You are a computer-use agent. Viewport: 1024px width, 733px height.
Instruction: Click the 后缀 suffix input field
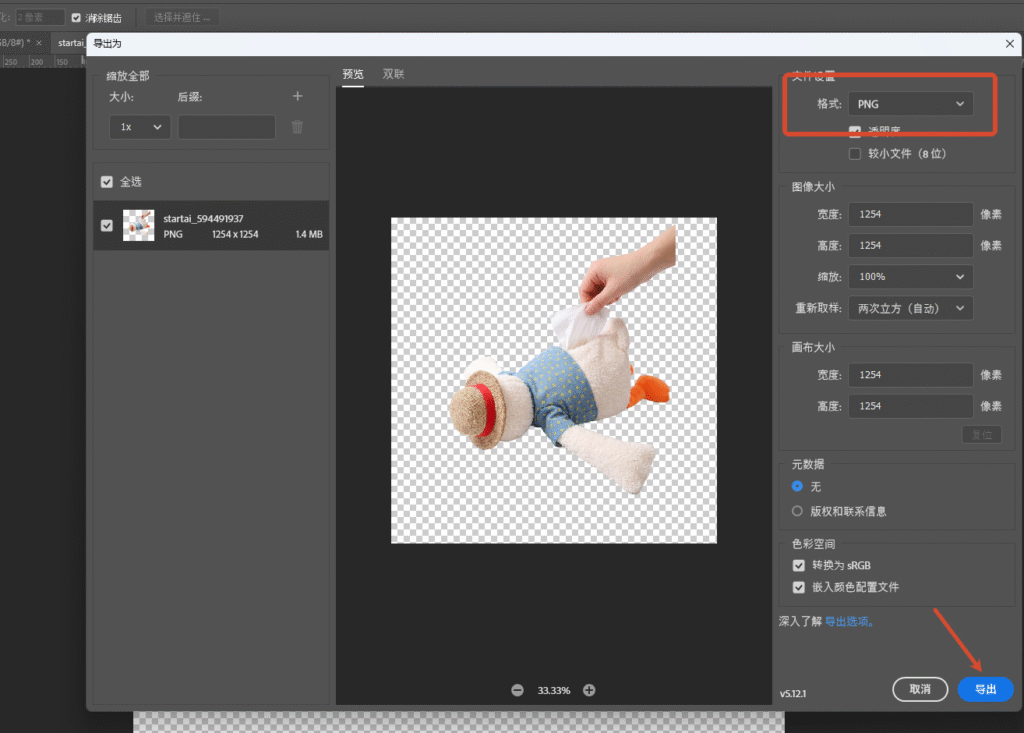tap(227, 127)
